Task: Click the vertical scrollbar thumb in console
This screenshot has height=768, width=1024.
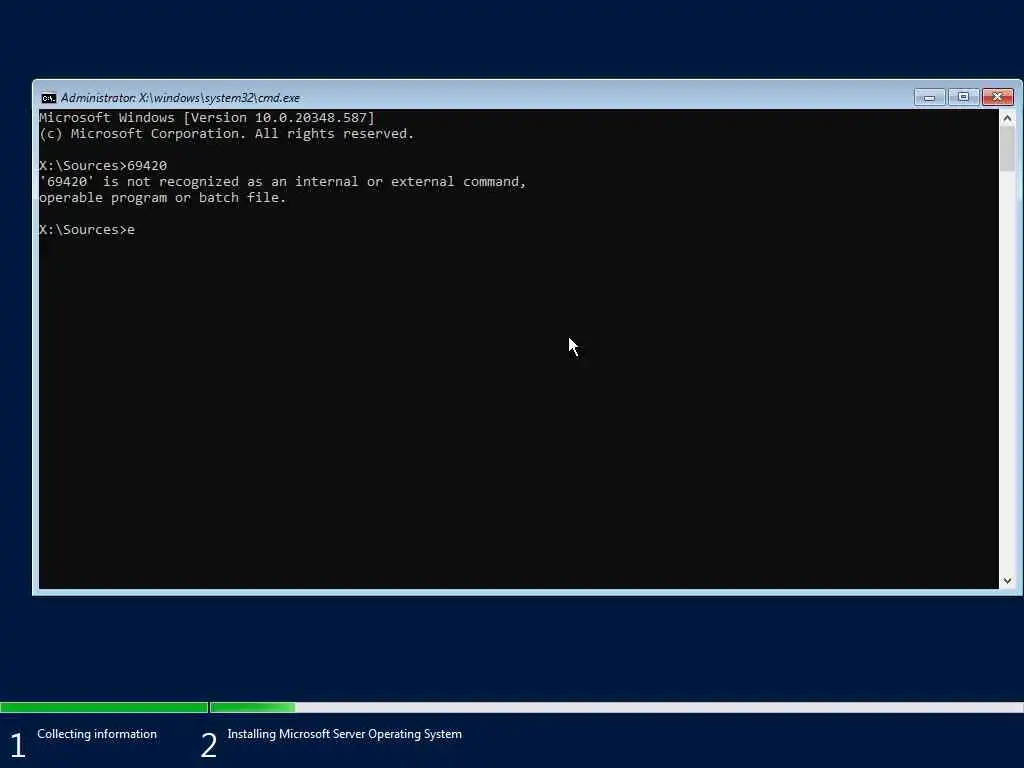Action: pyautogui.click(x=1007, y=149)
